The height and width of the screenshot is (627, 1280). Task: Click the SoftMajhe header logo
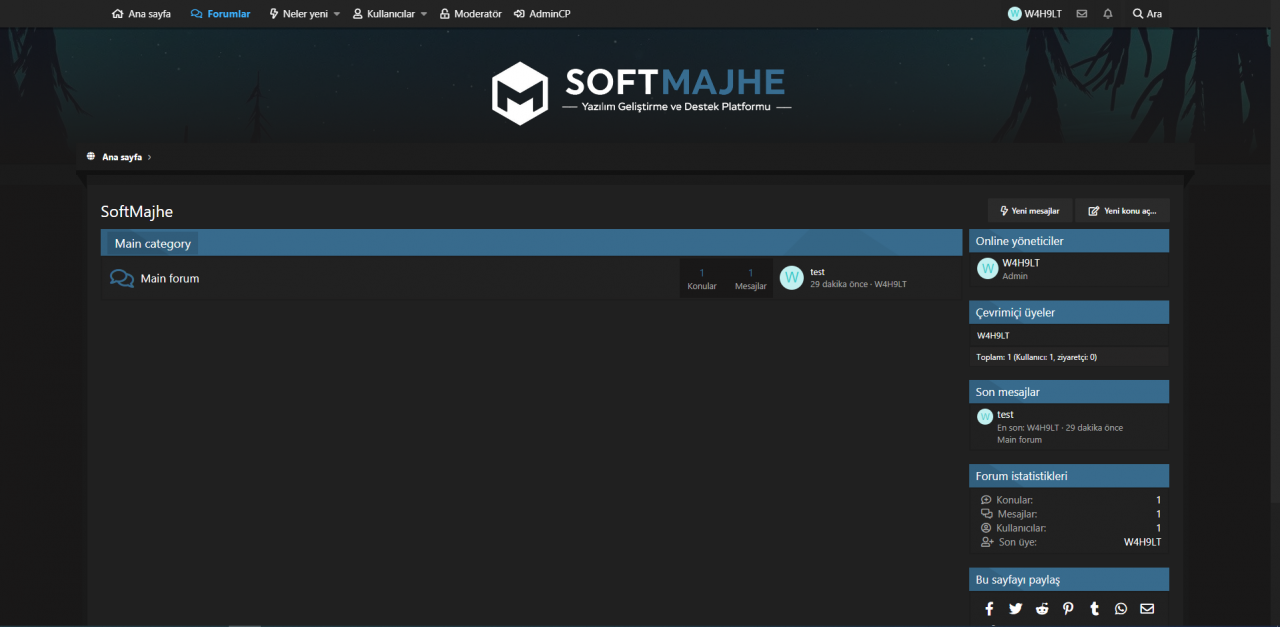point(640,93)
